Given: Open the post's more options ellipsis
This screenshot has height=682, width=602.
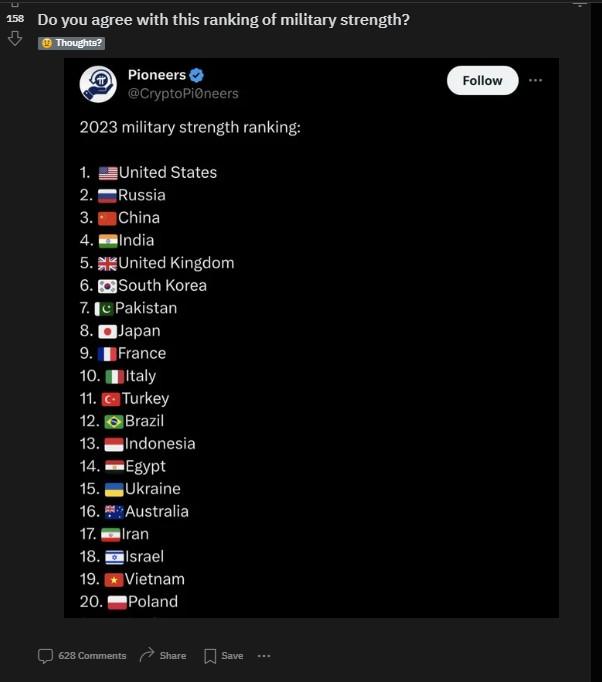Looking at the screenshot, I should 264,656.
